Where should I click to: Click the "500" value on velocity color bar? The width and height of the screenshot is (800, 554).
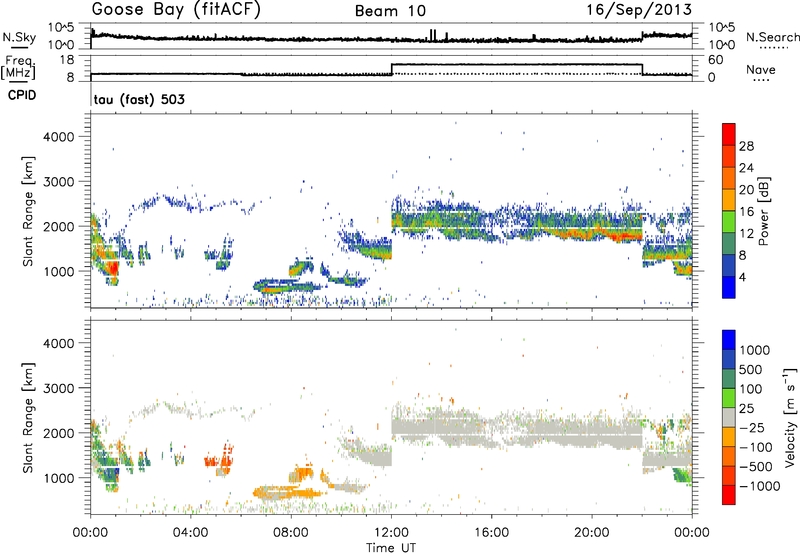(x=750, y=370)
